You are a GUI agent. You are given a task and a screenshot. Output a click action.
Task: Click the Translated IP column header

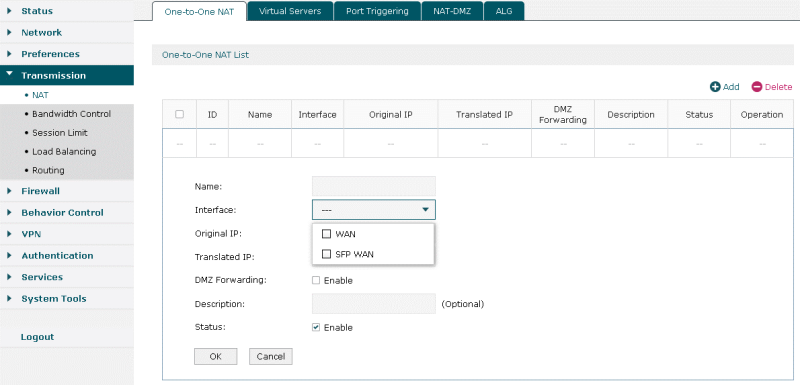click(x=484, y=115)
